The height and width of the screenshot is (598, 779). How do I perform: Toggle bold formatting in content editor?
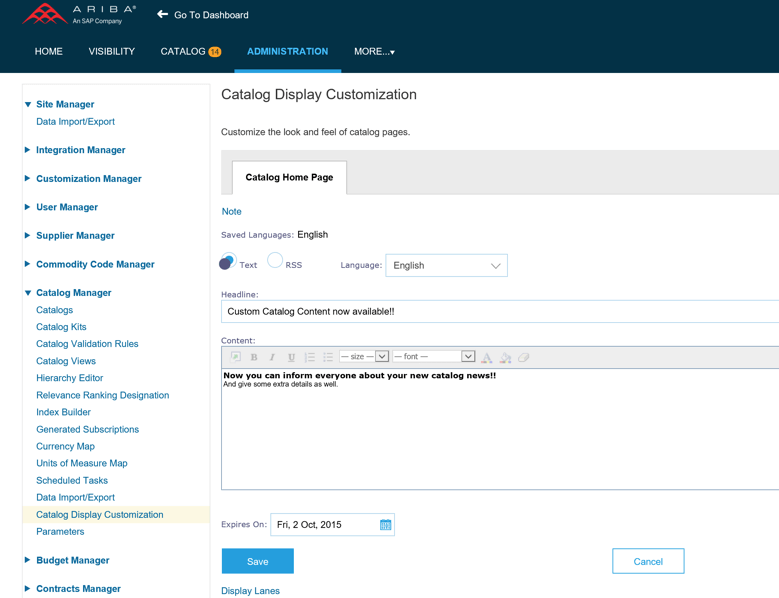pos(254,357)
